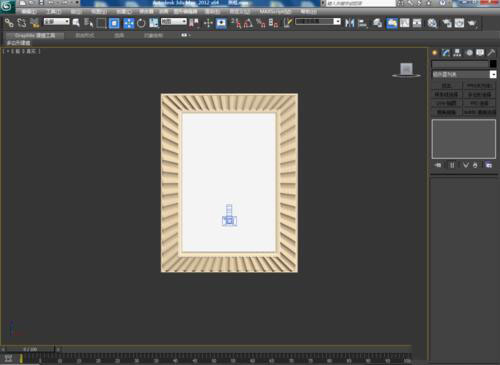Click the Use Pivot Point Center icon
The width and height of the screenshot is (500, 365).
(x=194, y=23)
